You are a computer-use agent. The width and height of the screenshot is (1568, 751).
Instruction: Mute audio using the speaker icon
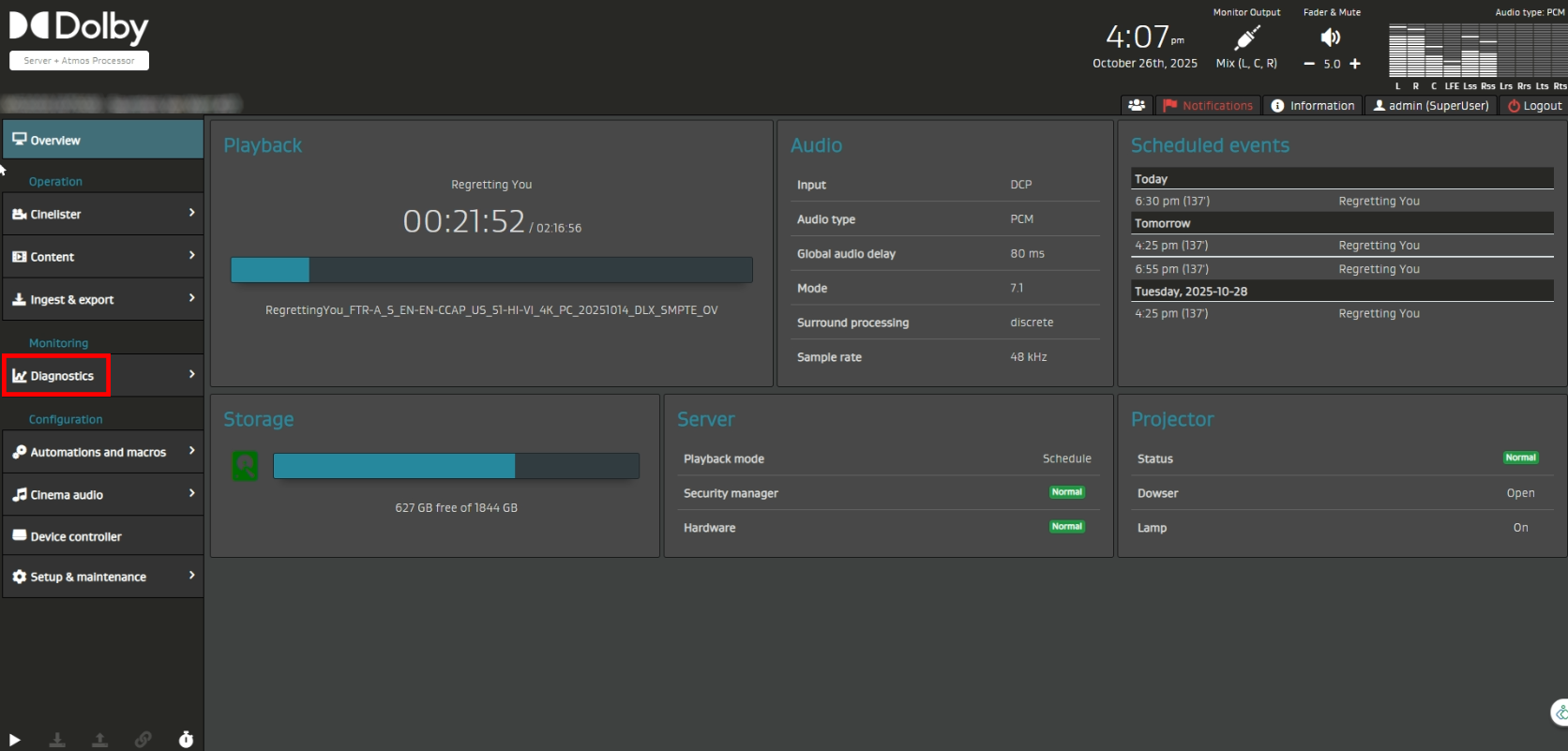(1330, 38)
